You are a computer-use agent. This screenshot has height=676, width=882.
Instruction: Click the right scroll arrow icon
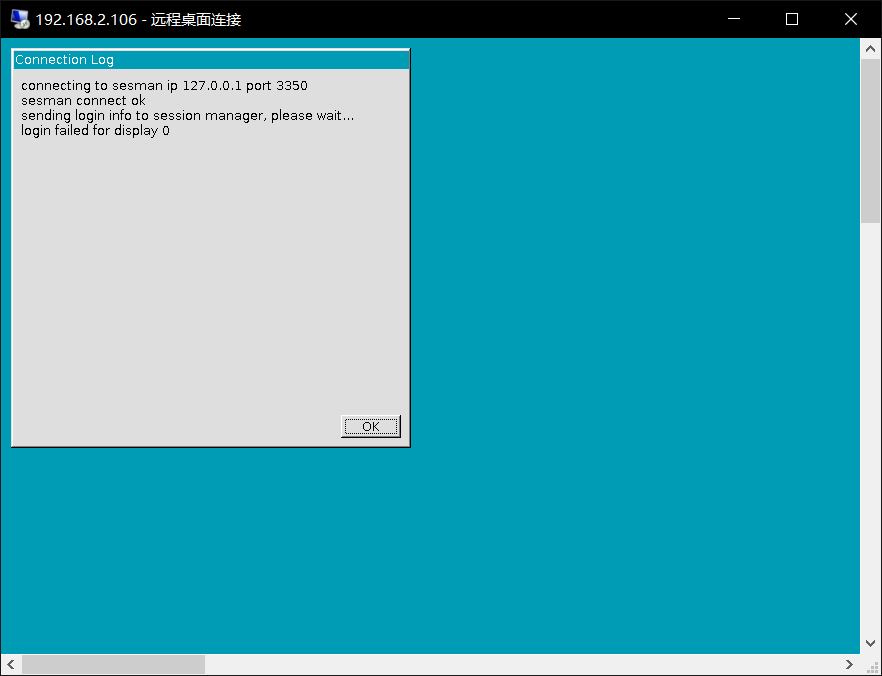click(x=849, y=664)
